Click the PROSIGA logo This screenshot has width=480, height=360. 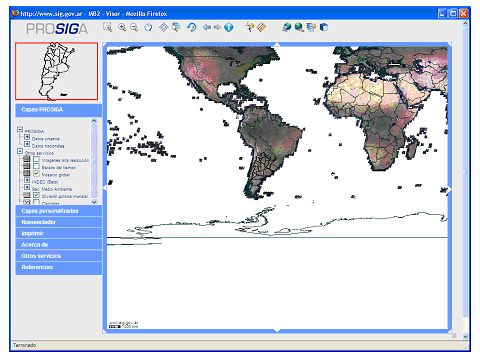pos(57,29)
